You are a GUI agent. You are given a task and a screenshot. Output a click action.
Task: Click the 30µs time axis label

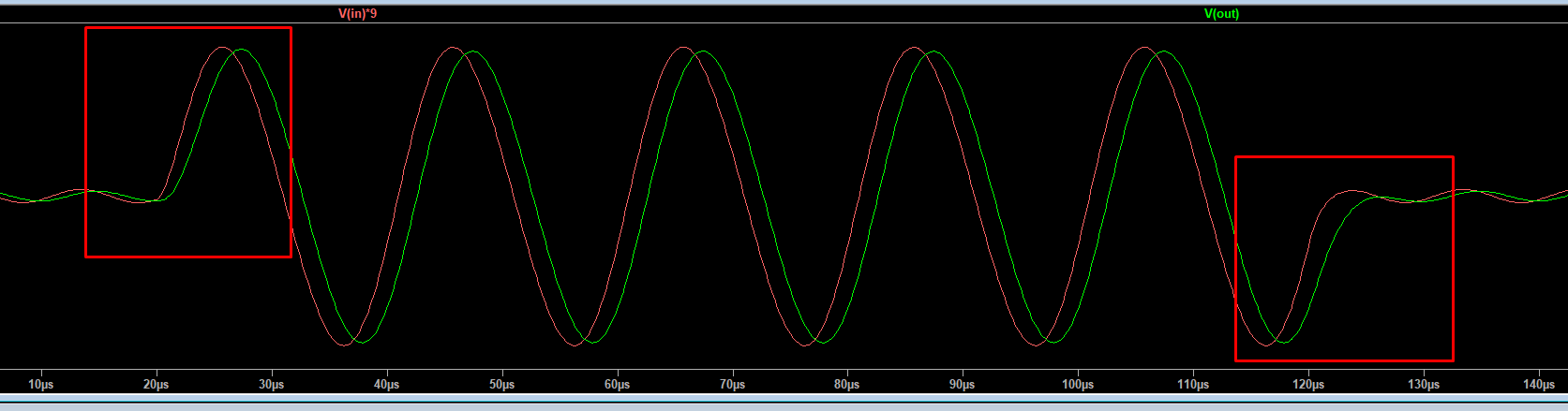pos(271,385)
